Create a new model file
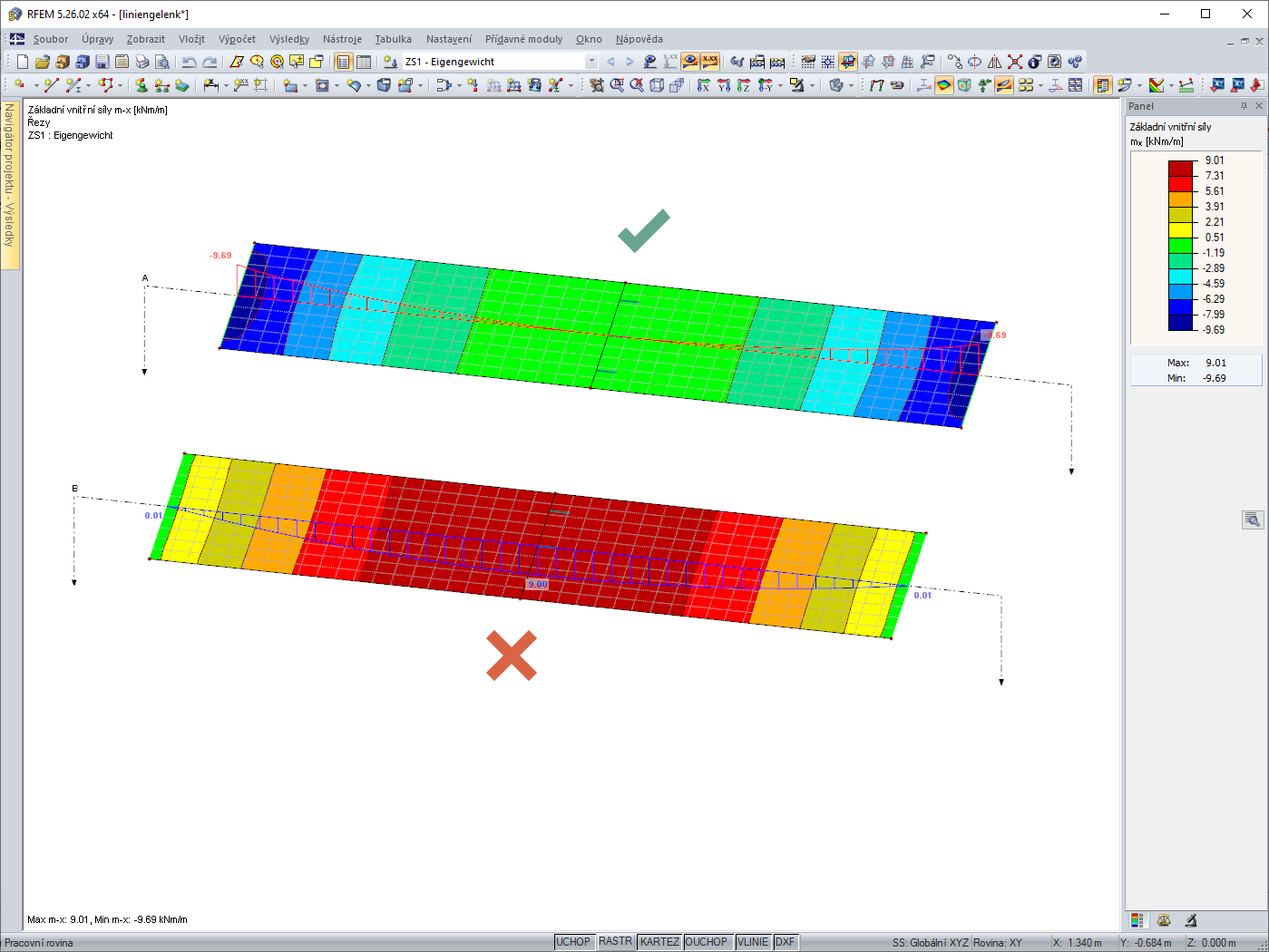Viewport: 1269px width, 952px height. click(x=23, y=62)
